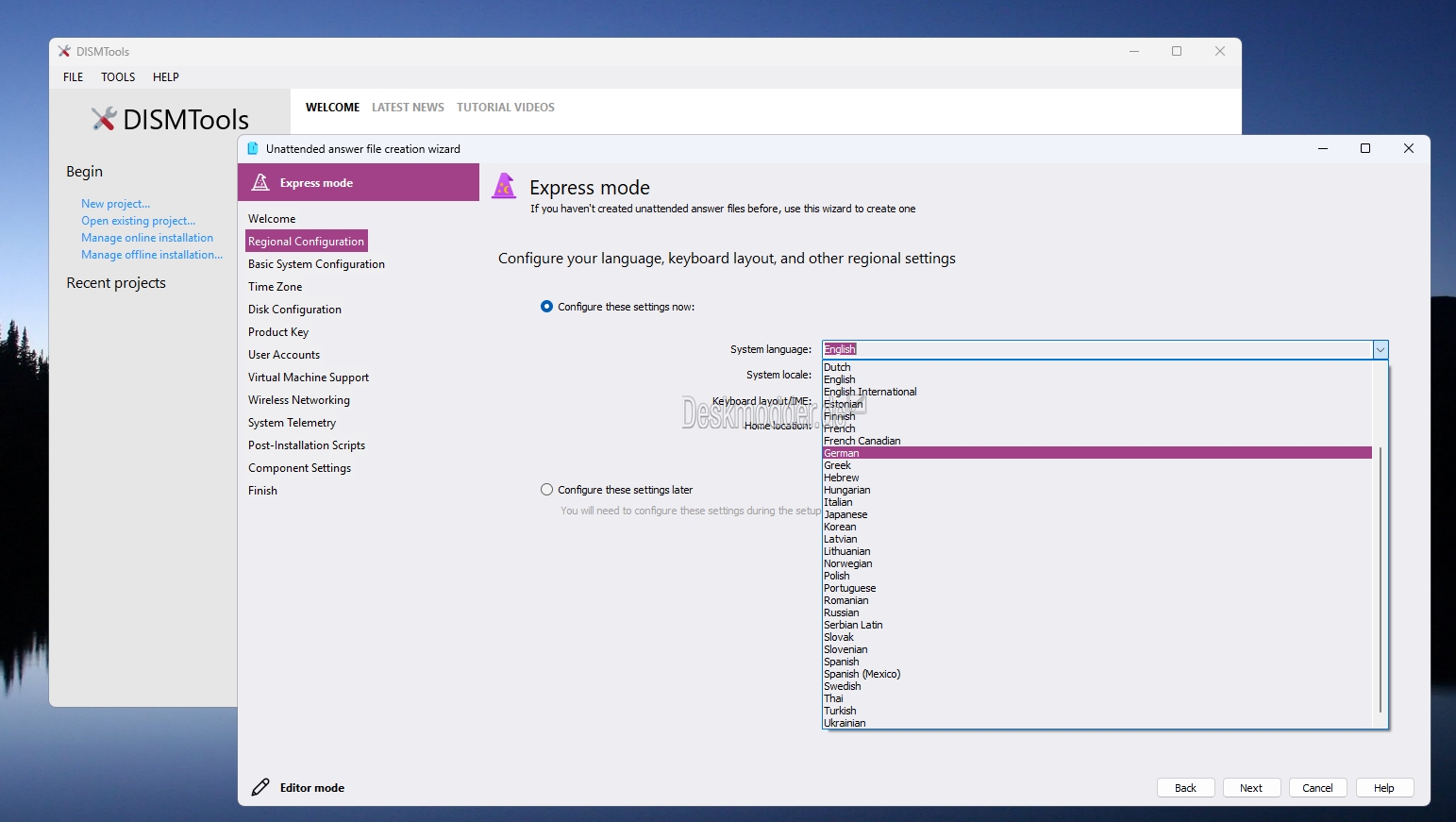The width and height of the screenshot is (1456, 822).
Task: Open the HELP menu in DISMTools
Action: point(166,77)
